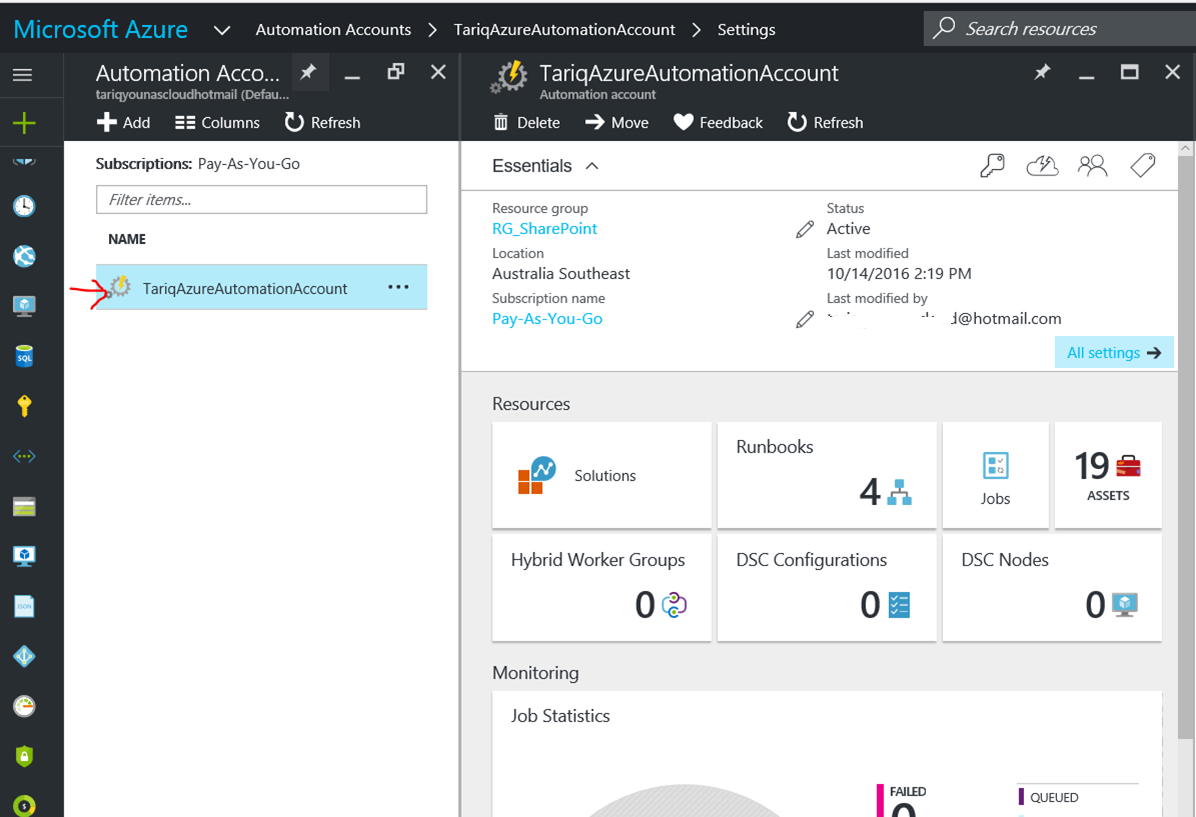Image resolution: width=1196 pixels, height=817 pixels.
Task: Click the key icon in Essentials bar
Action: [x=992, y=165]
